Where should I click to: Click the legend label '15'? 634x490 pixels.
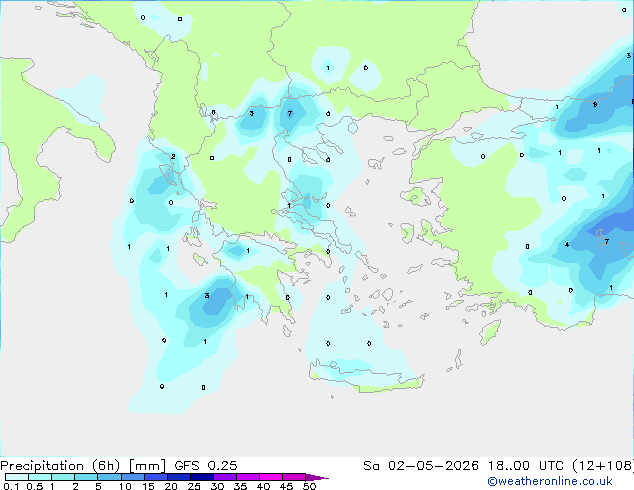pos(148,486)
